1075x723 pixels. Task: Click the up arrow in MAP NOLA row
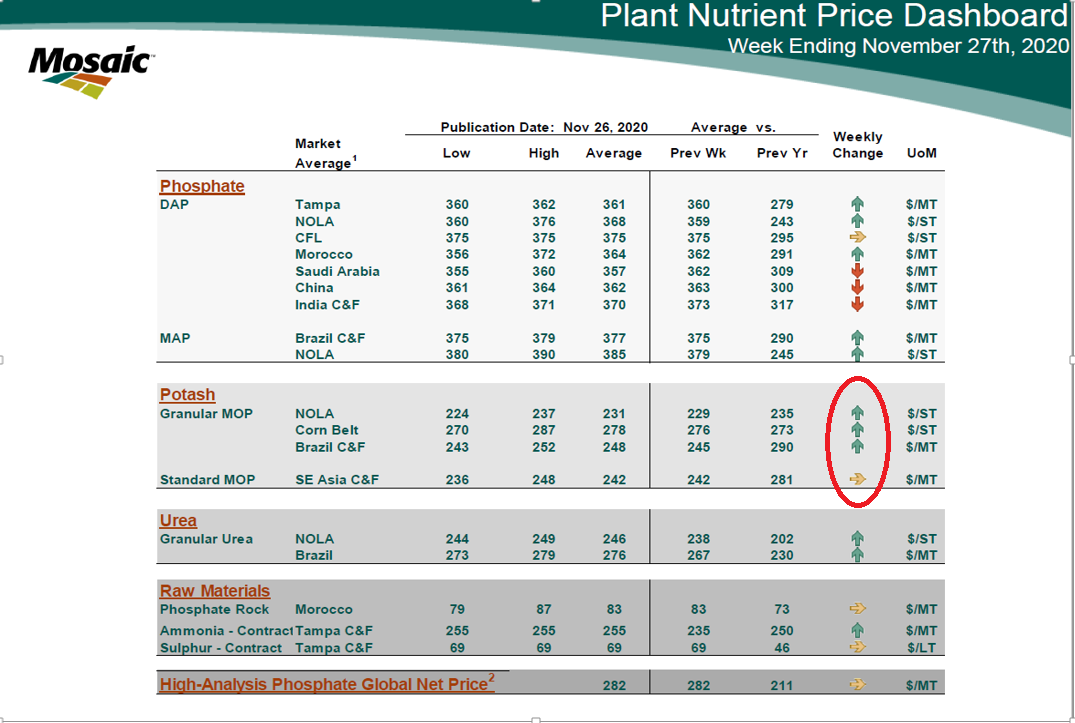pyautogui.click(x=857, y=354)
